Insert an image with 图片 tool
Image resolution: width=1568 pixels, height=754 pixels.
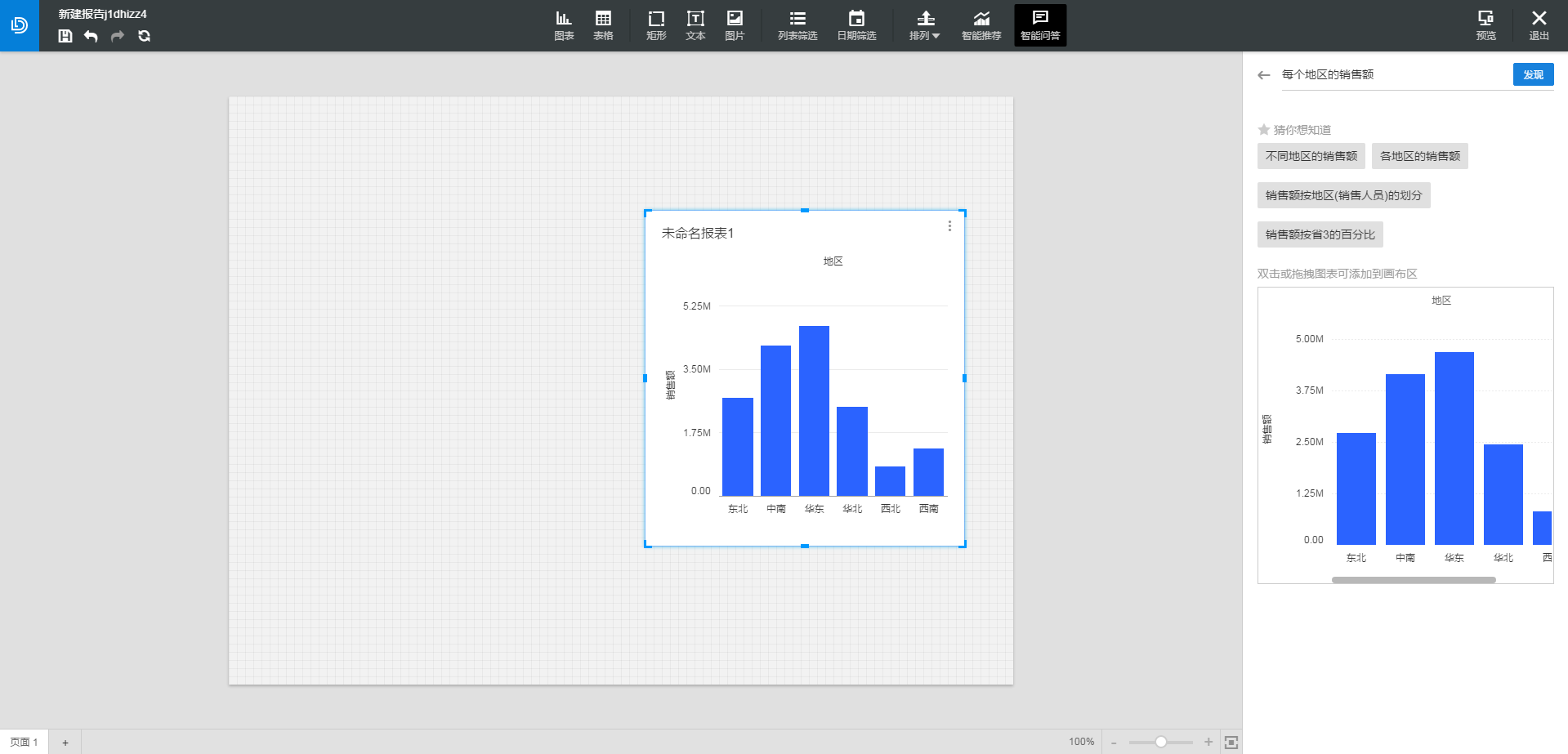point(735,25)
